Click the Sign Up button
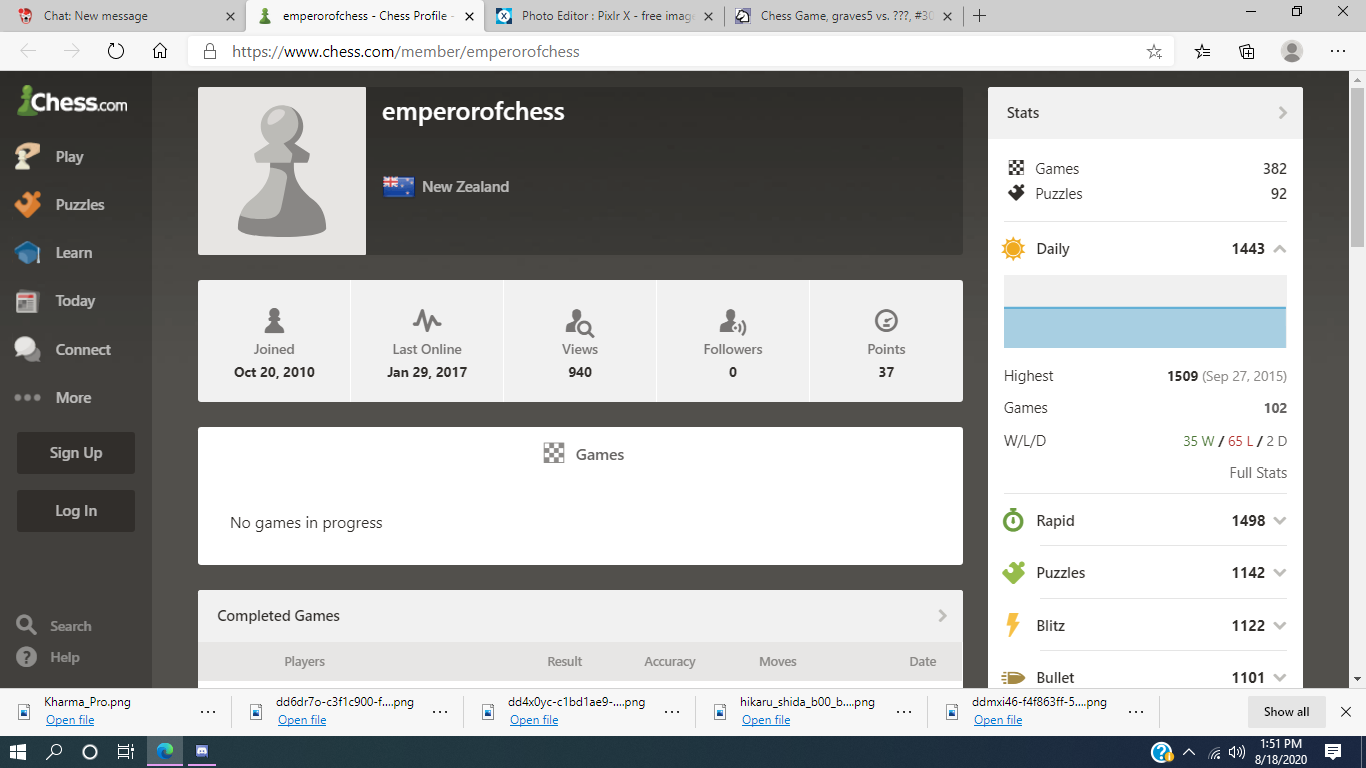Viewport: 1366px width, 768px height. click(76, 453)
